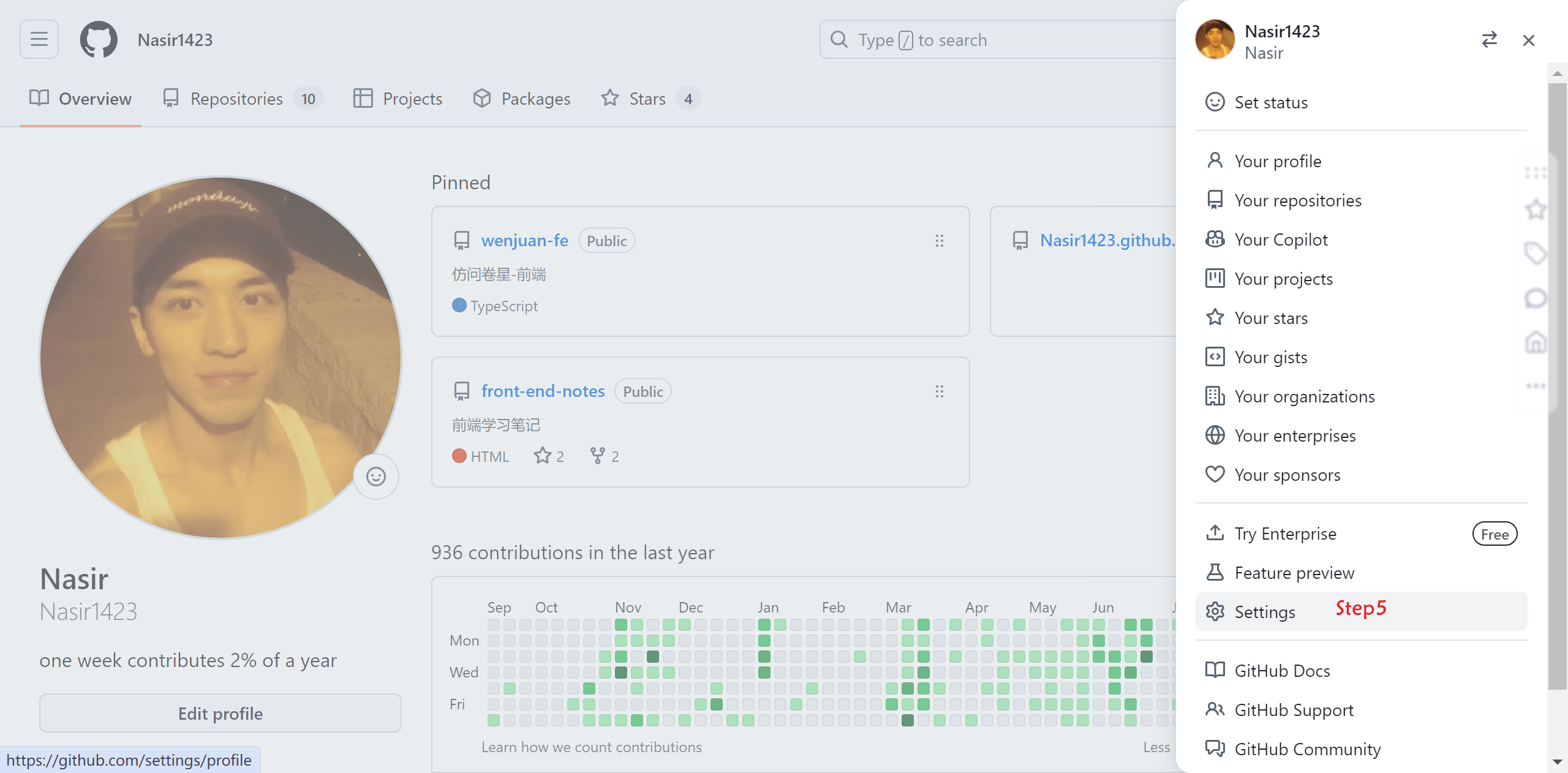
Task: Select Your enterprises menu entry
Action: [x=1361, y=435]
